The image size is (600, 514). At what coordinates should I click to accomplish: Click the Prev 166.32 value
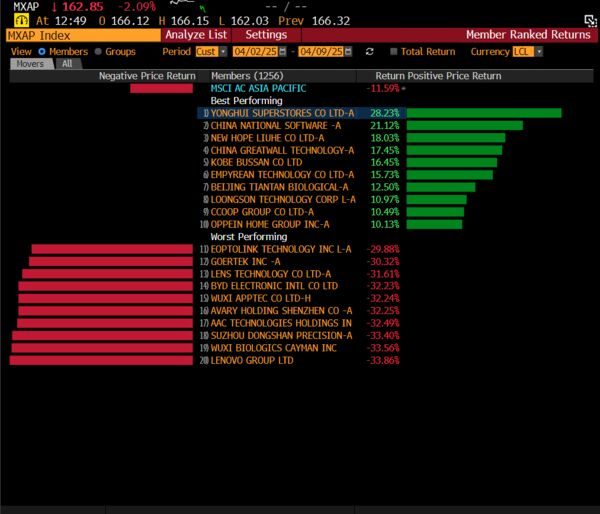pos(331,21)
